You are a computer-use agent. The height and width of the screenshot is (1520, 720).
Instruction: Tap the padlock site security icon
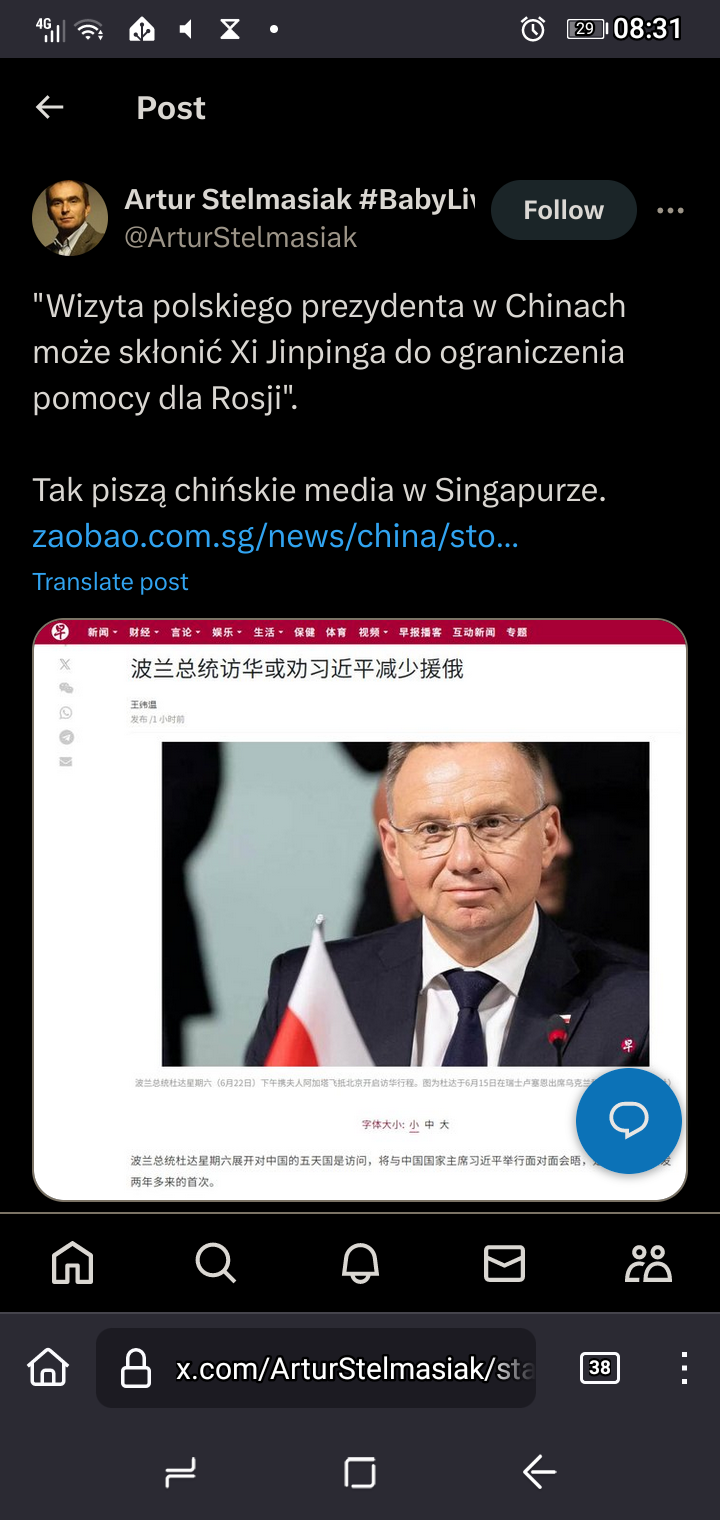(135, 1368)
